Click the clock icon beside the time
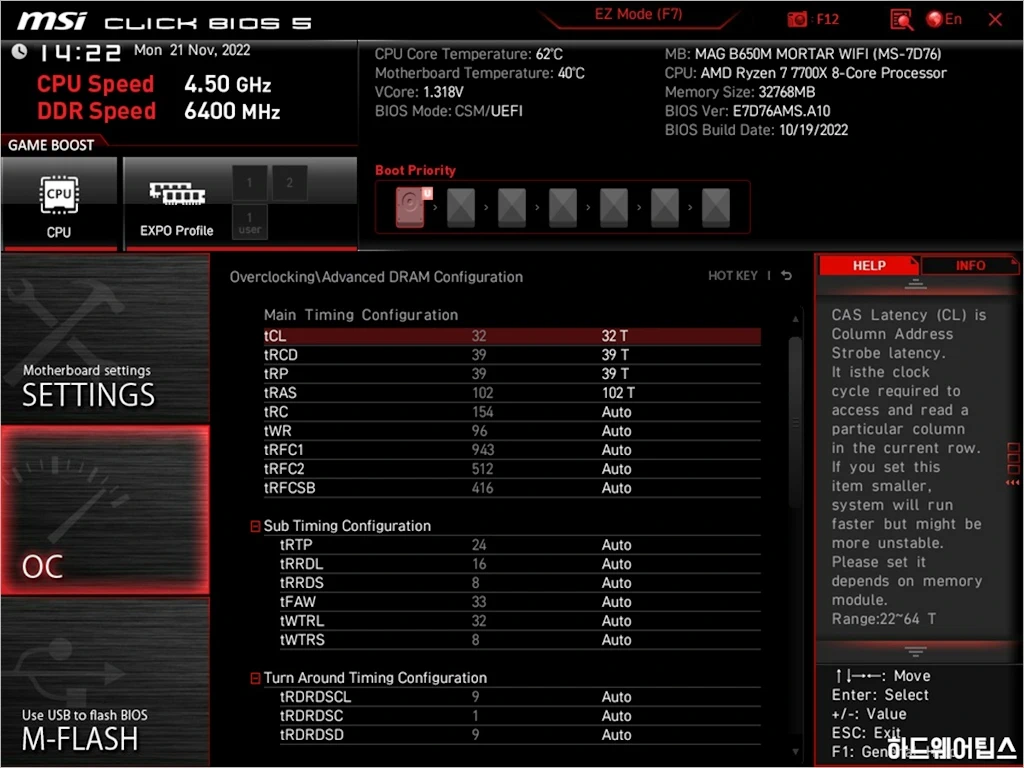 coord(19,51)
